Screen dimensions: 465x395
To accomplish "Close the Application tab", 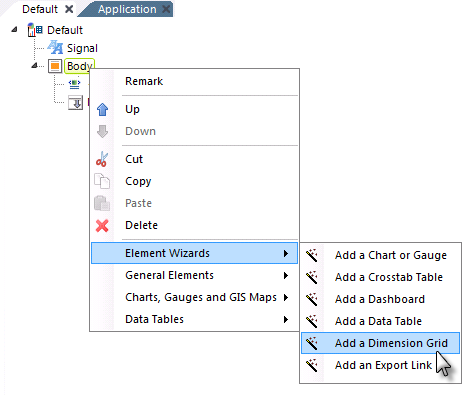I will [166, 9].
